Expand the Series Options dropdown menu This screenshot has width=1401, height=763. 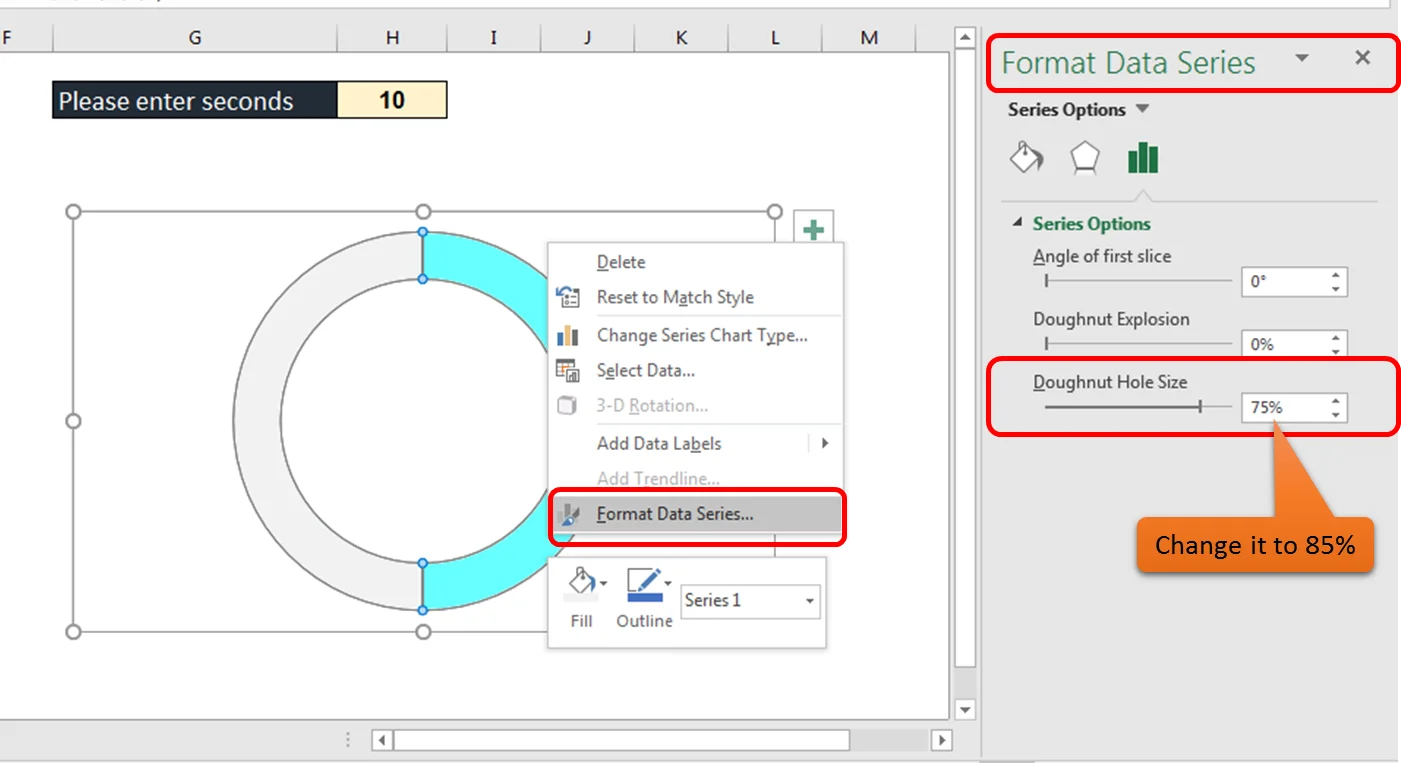tap(1143, 109)
